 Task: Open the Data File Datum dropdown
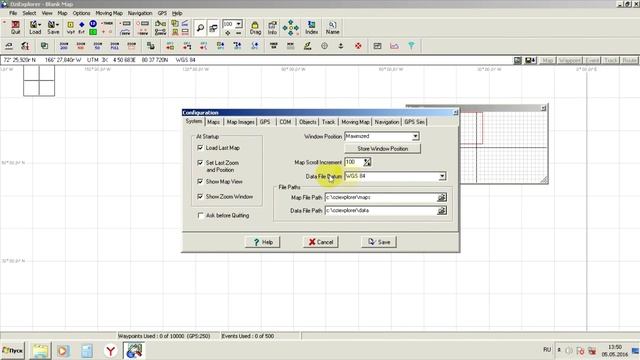pos(442,176)
